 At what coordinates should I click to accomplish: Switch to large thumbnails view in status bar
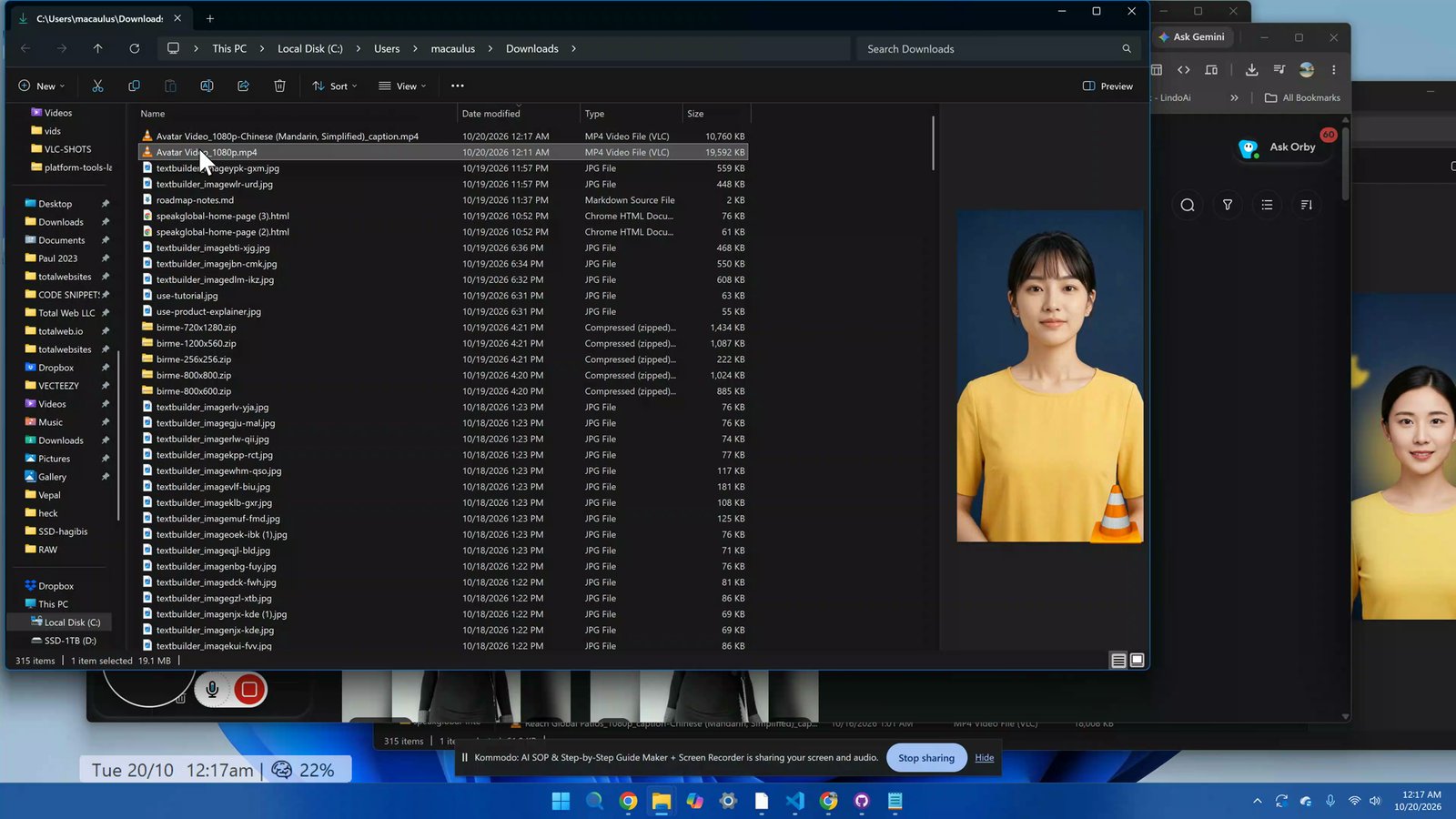point(1137,661)
